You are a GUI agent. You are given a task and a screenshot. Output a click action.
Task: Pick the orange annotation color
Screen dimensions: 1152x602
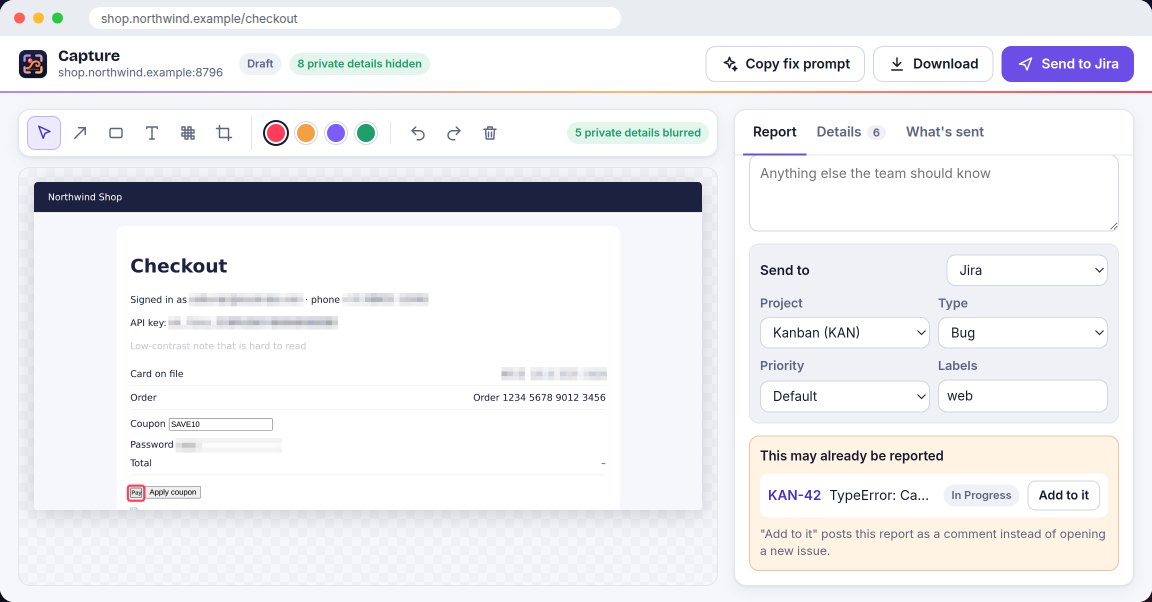click(306, 133)
